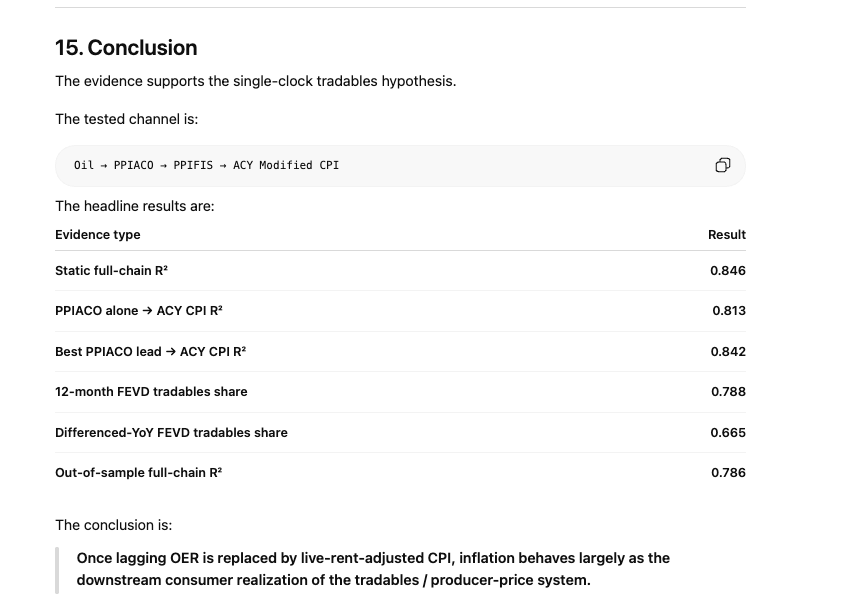Select the PPIACO alone → ACY CPI R² row

pyautogui.click(x=400, y=311)
